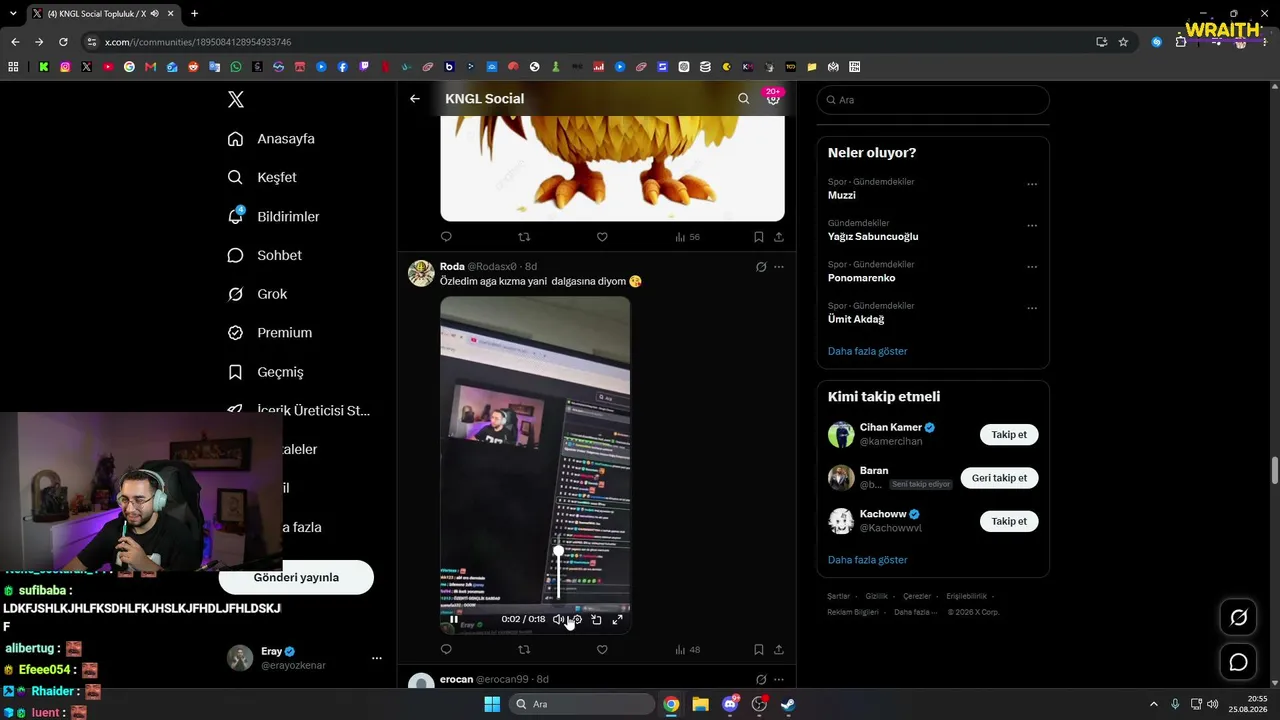The height and width of the screenshot is (720, 1280).
Task: Mute the video volume icon
Action: [x=558, y=619]
